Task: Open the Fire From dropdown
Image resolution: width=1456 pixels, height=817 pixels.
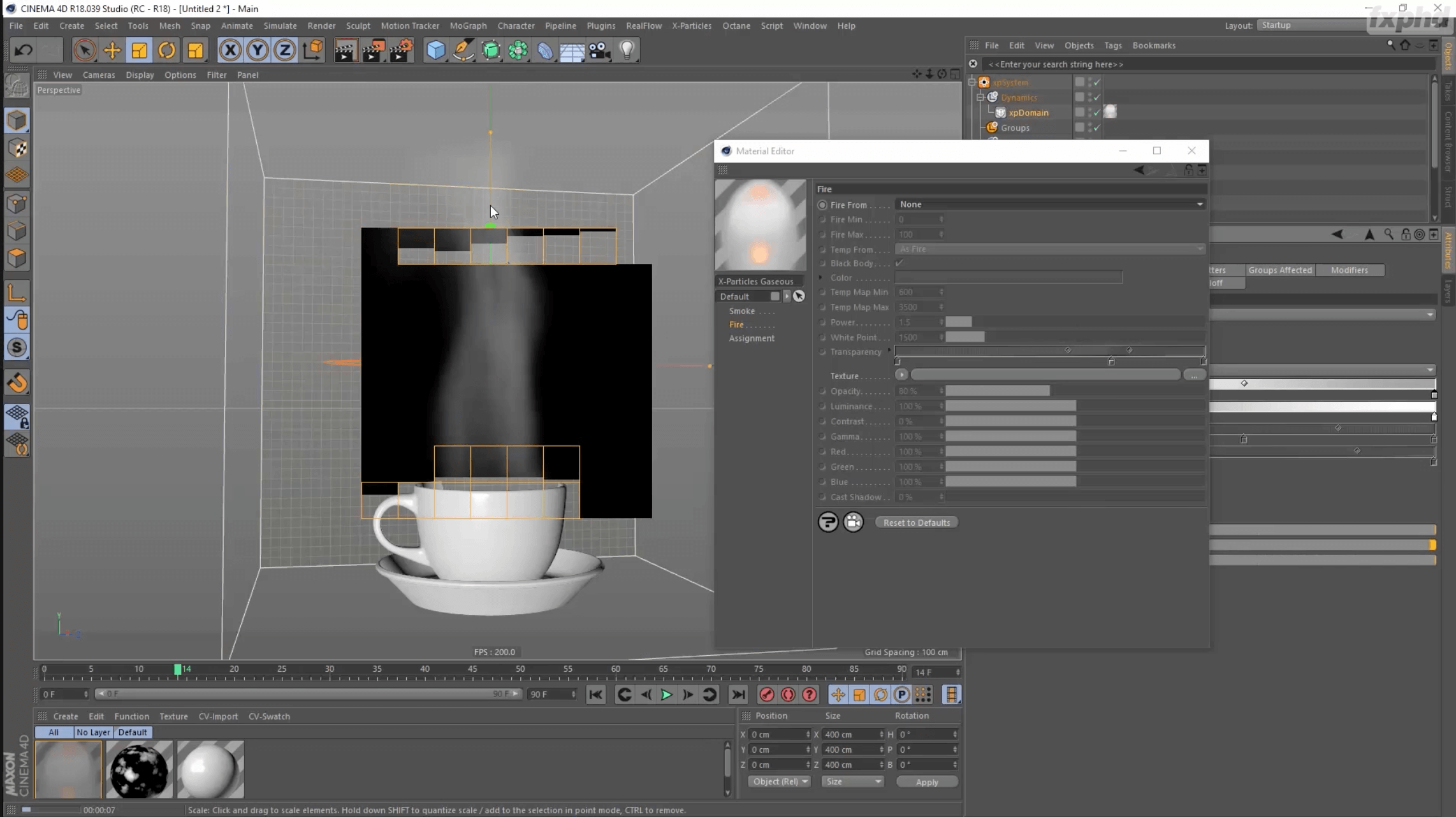Action: [1050, 205]
